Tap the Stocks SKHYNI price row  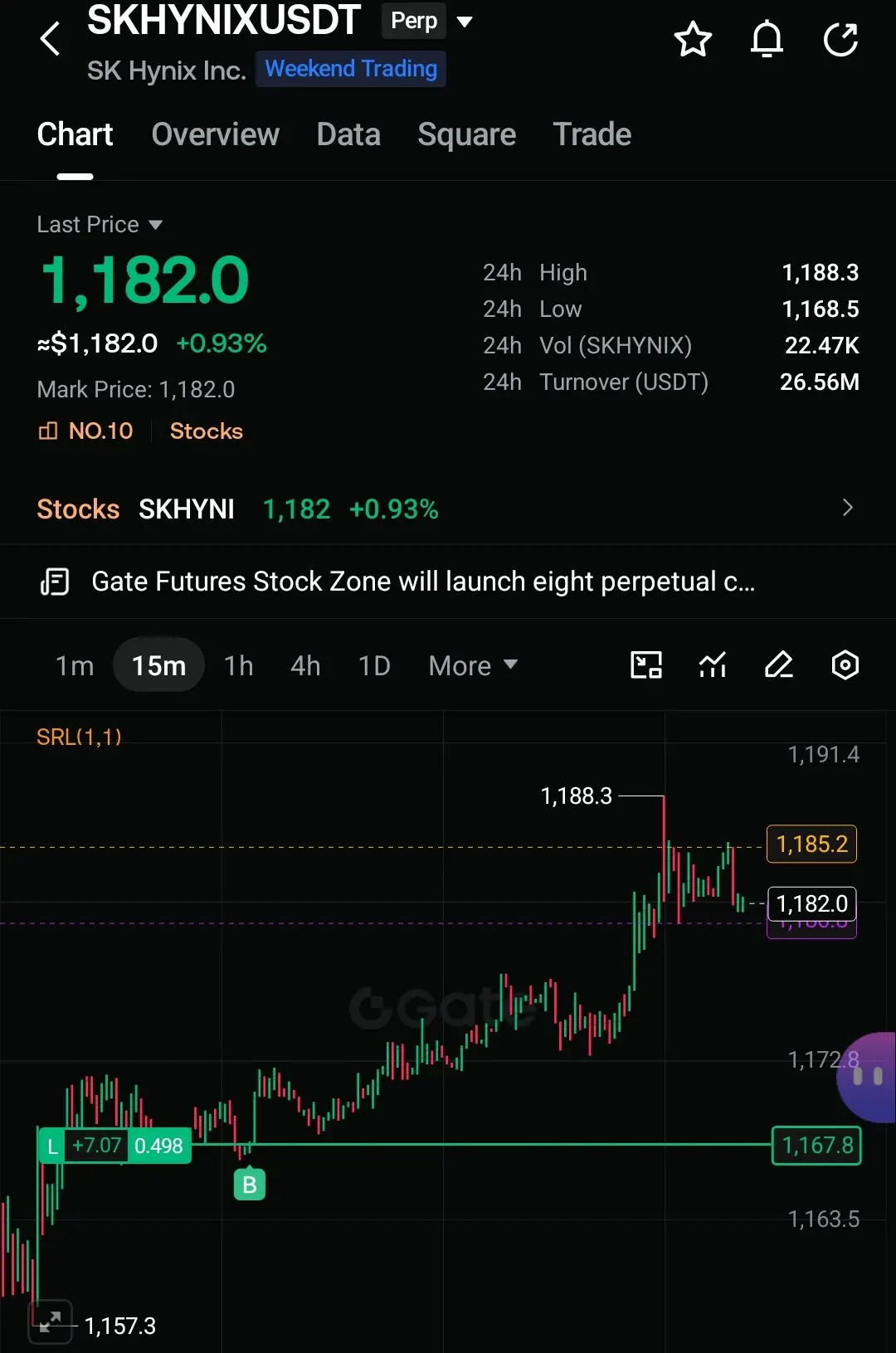pos(448,509)
